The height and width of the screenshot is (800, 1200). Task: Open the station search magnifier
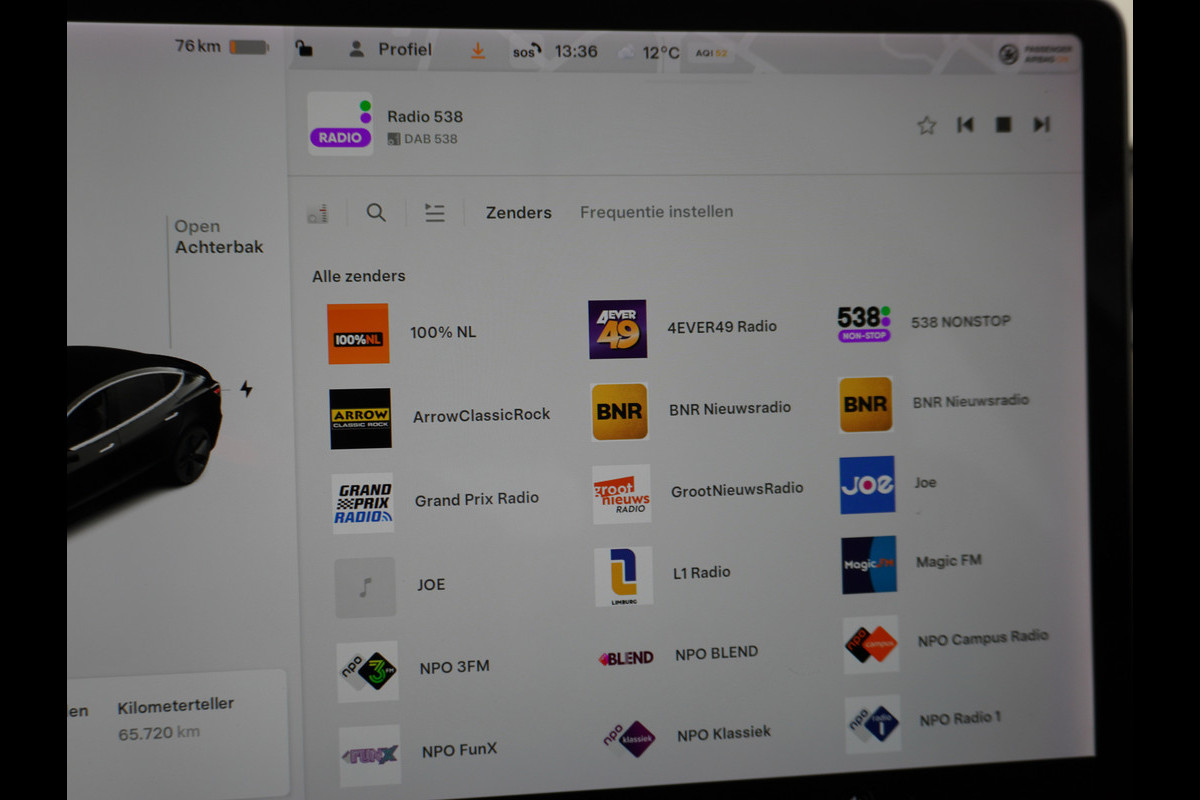(x=376, y=212)
